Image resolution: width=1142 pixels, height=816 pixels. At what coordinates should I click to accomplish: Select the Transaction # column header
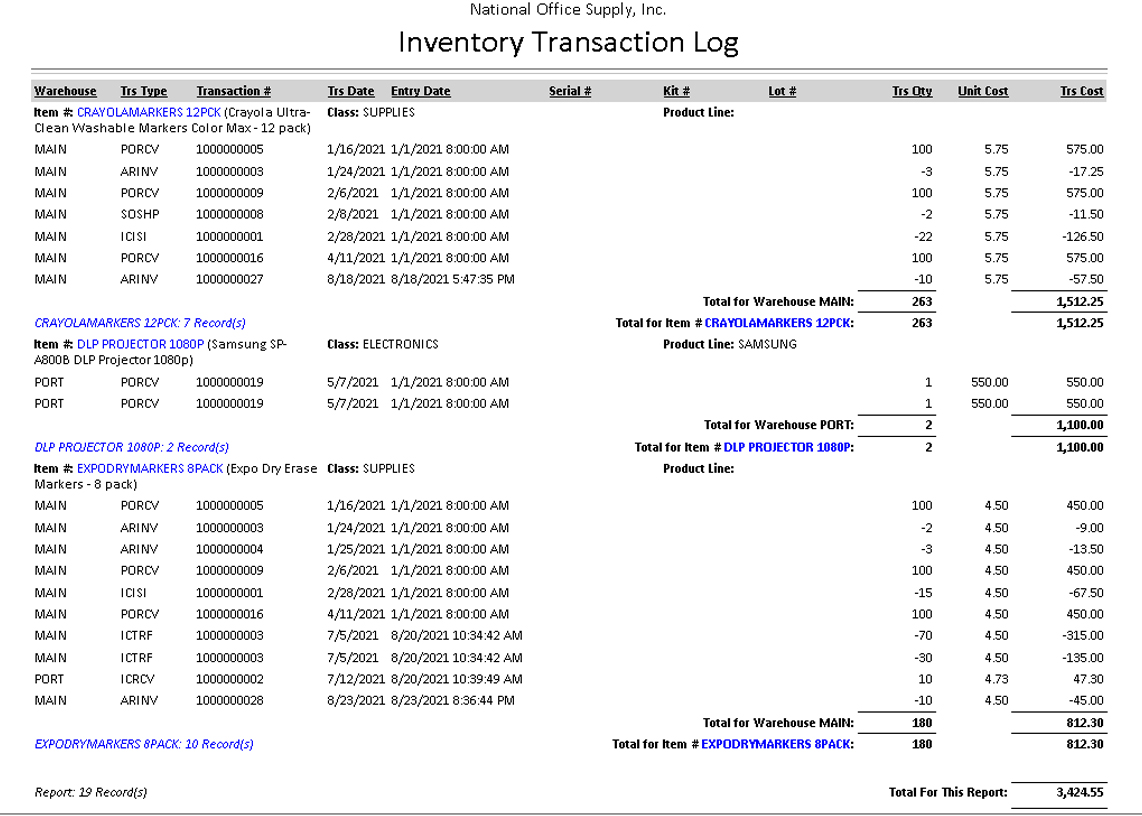pyautogui.click(x=233, y=91)
